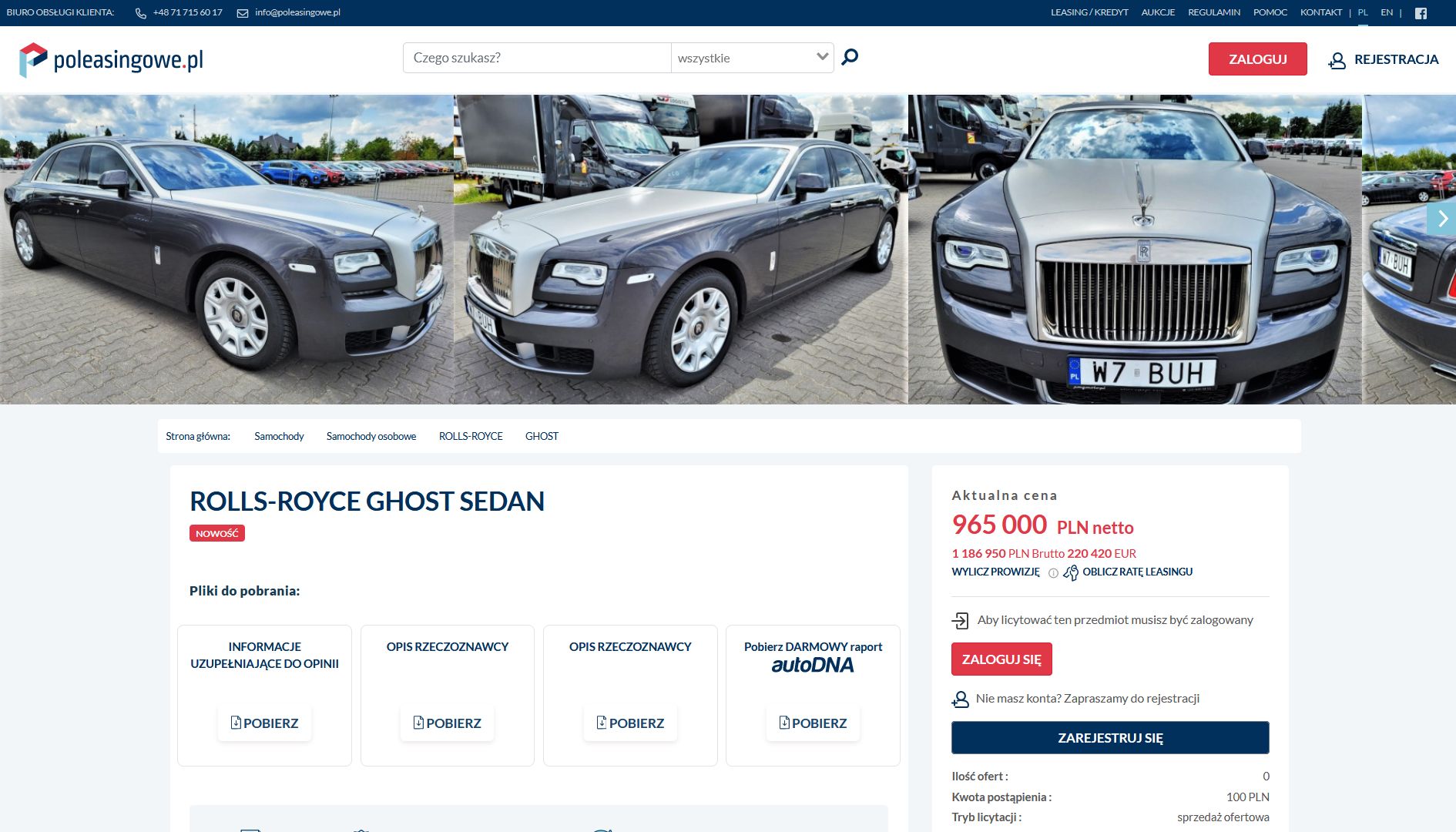Viewport: 1456px width, 832px height.
Task: Click phone number +48 71 715 60 17
Action: point(187,12)
